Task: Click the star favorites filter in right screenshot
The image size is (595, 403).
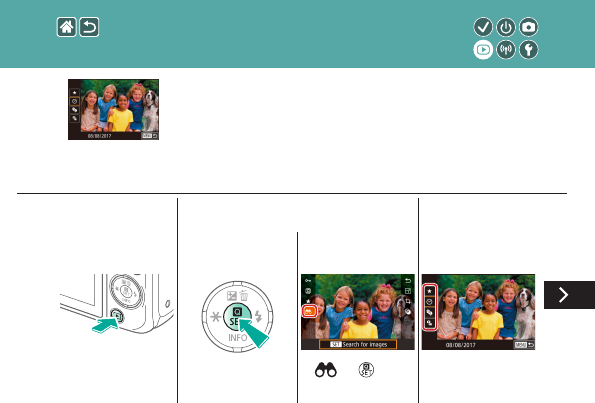Action: 430,291
